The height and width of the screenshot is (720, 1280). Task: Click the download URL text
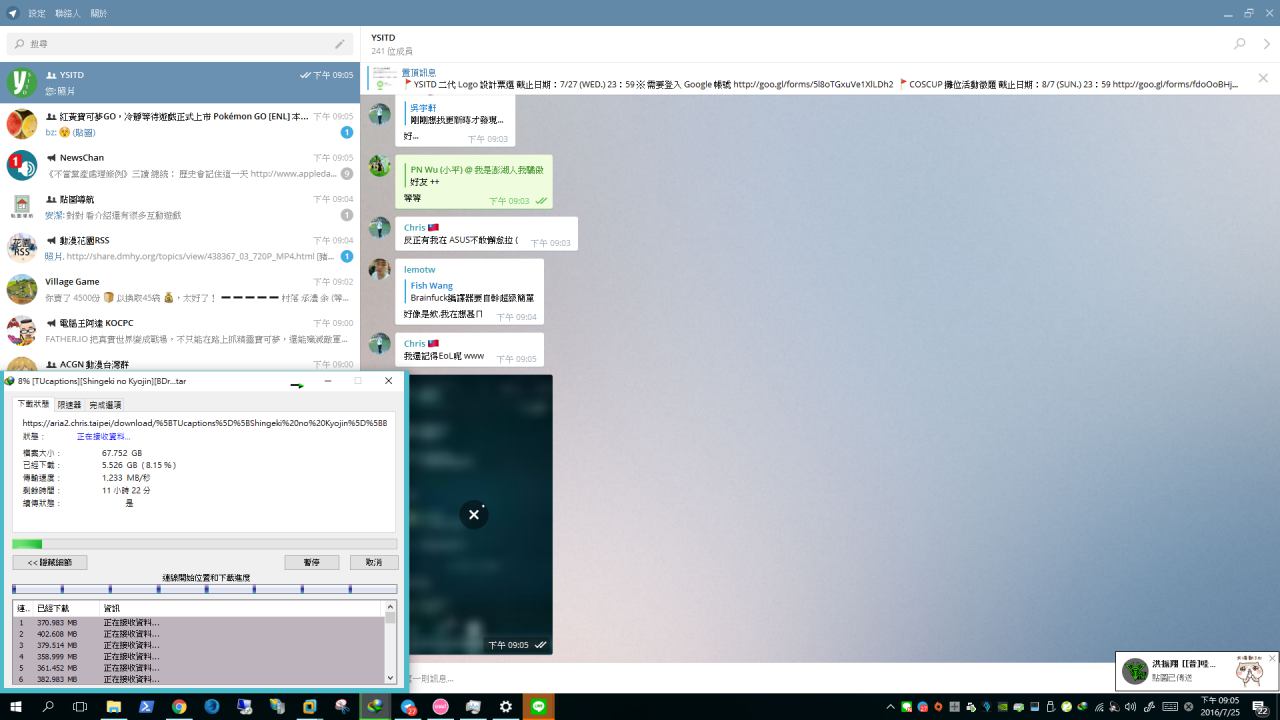205,423
